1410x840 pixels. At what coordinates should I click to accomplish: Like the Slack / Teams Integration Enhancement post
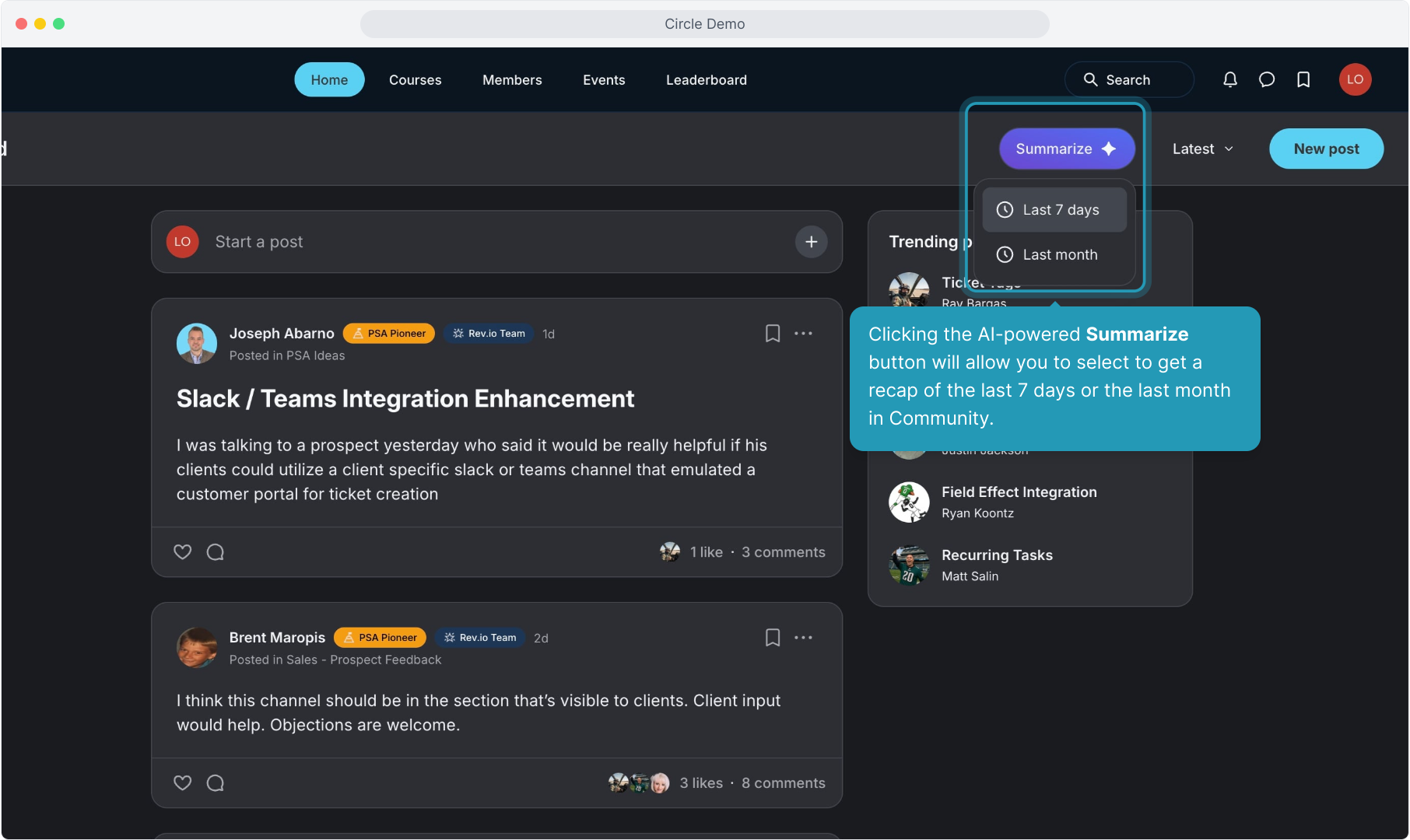[x=182, y=552]
